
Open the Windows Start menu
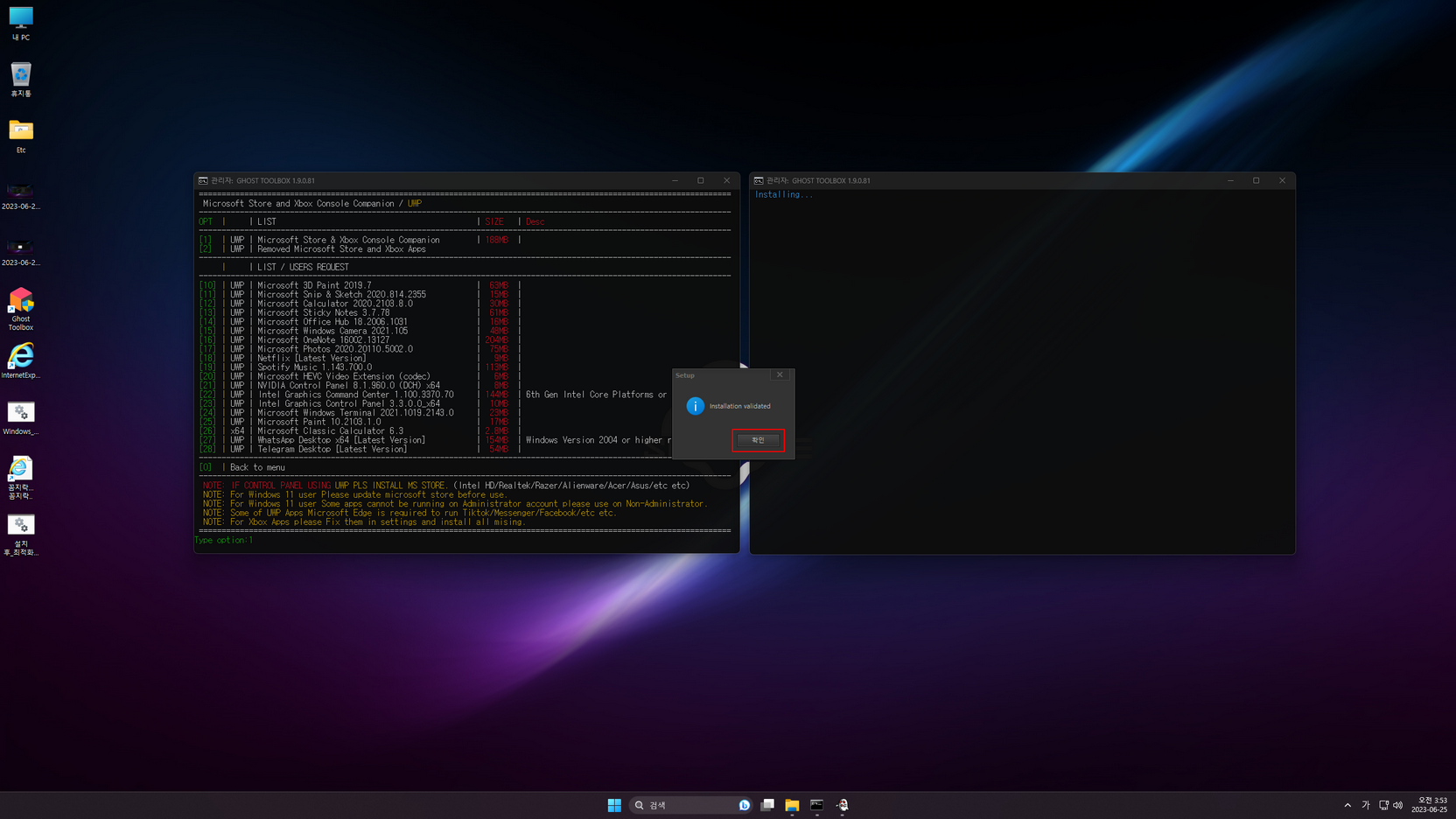[614, 805]
